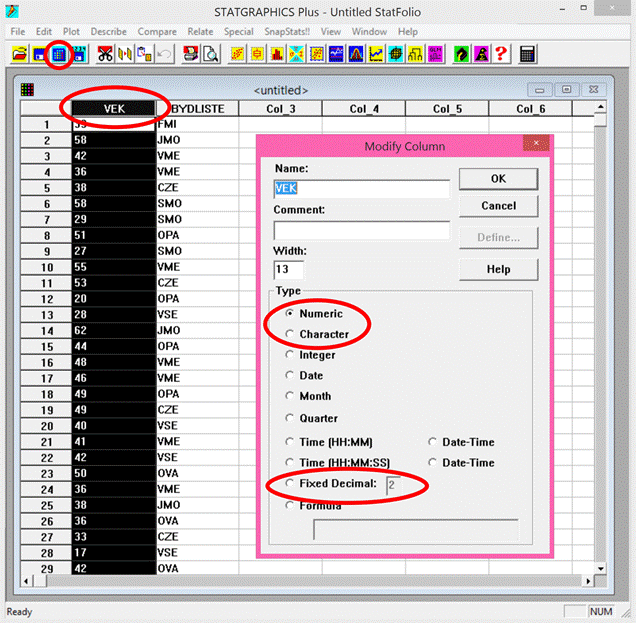Click the magenta GLM icon
This screenshot has width=636, height=623.
pos(436,54)
